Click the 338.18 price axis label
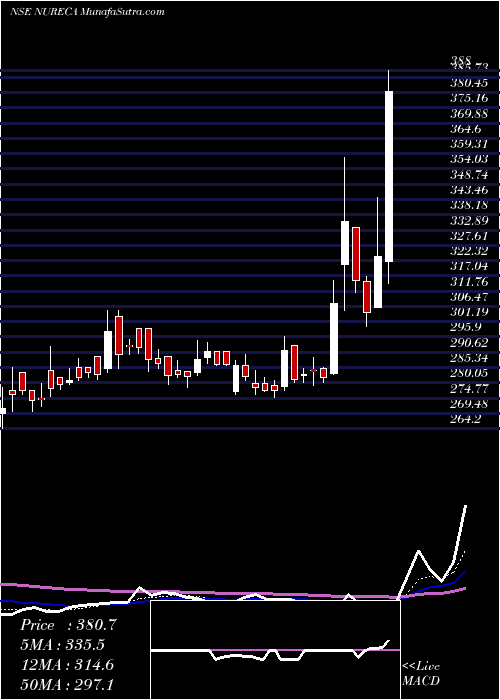Screen dimensions: 500x700 pos(469,205)
